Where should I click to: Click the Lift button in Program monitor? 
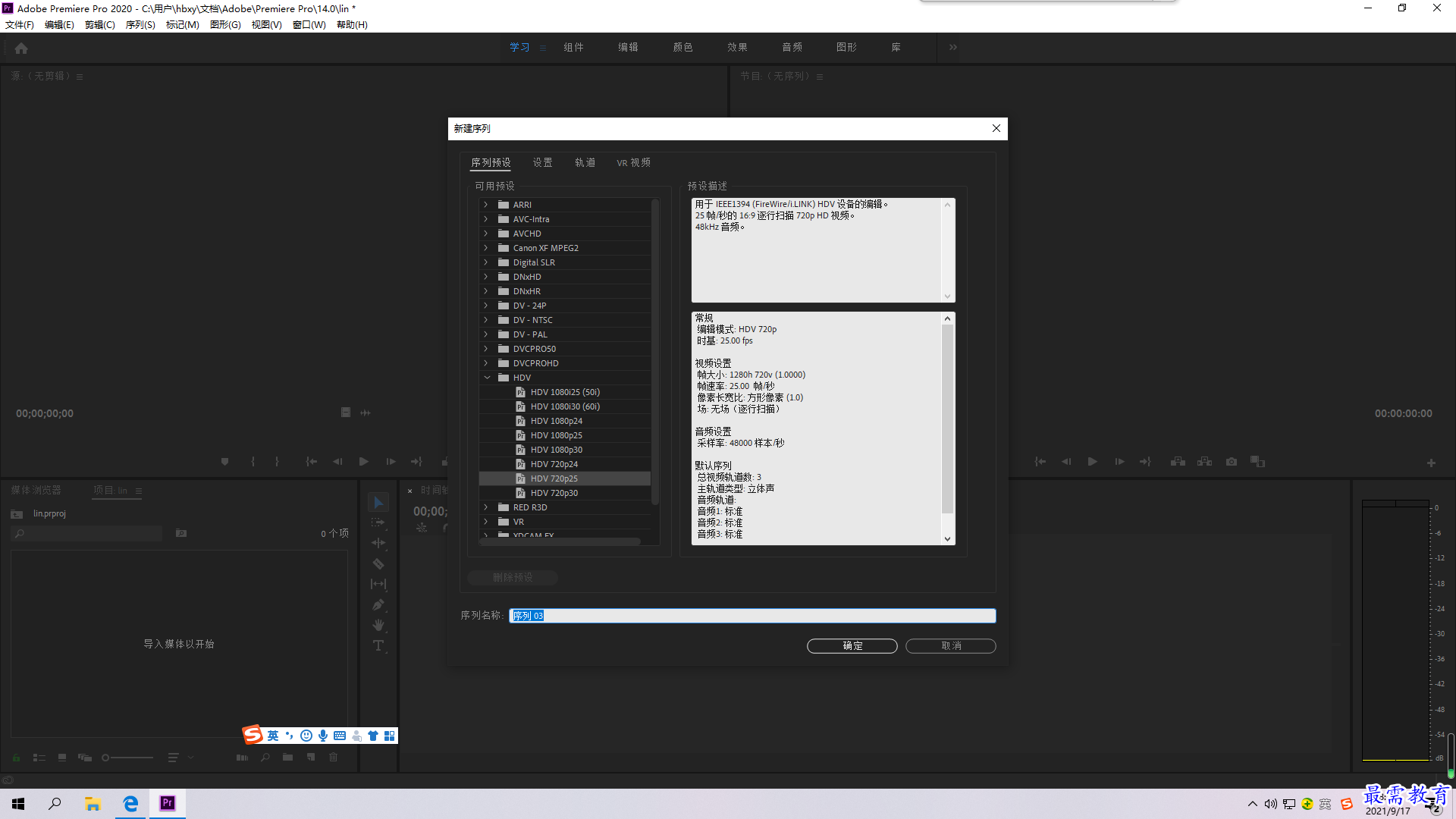[x=1178, y=461]
